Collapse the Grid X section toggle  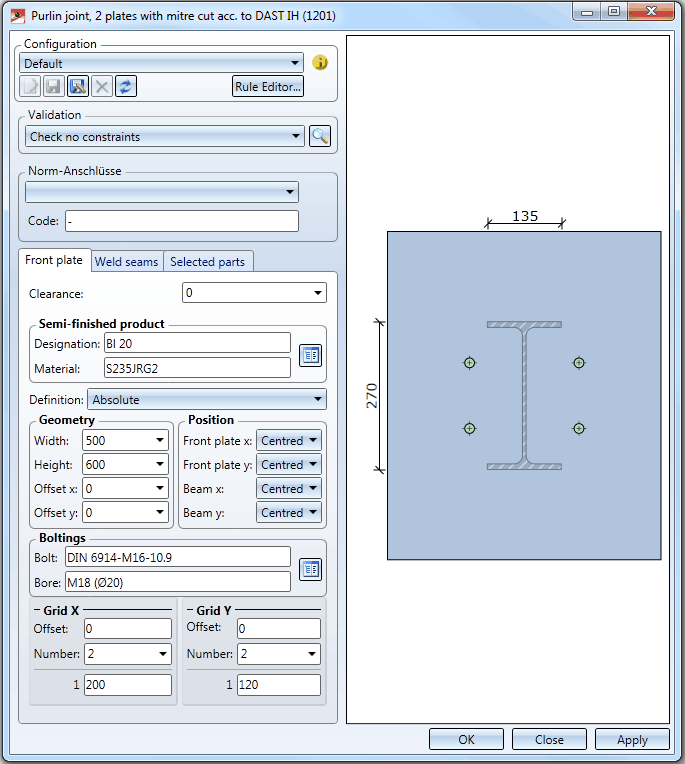point(37,610)
